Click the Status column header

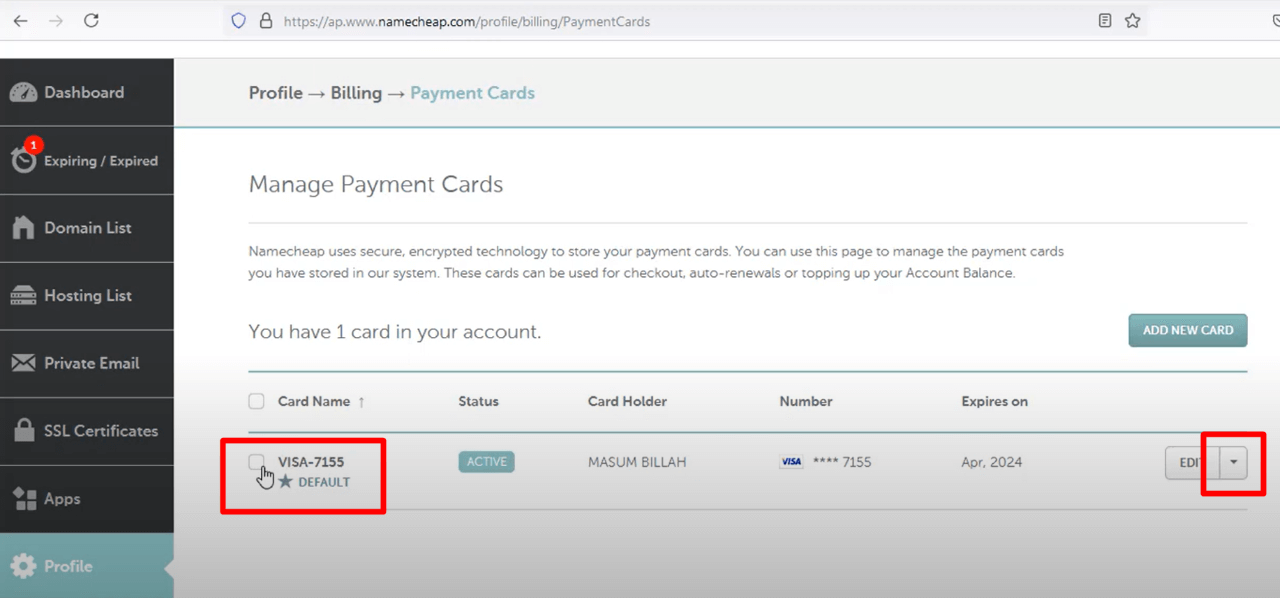(x=478, y=401)
